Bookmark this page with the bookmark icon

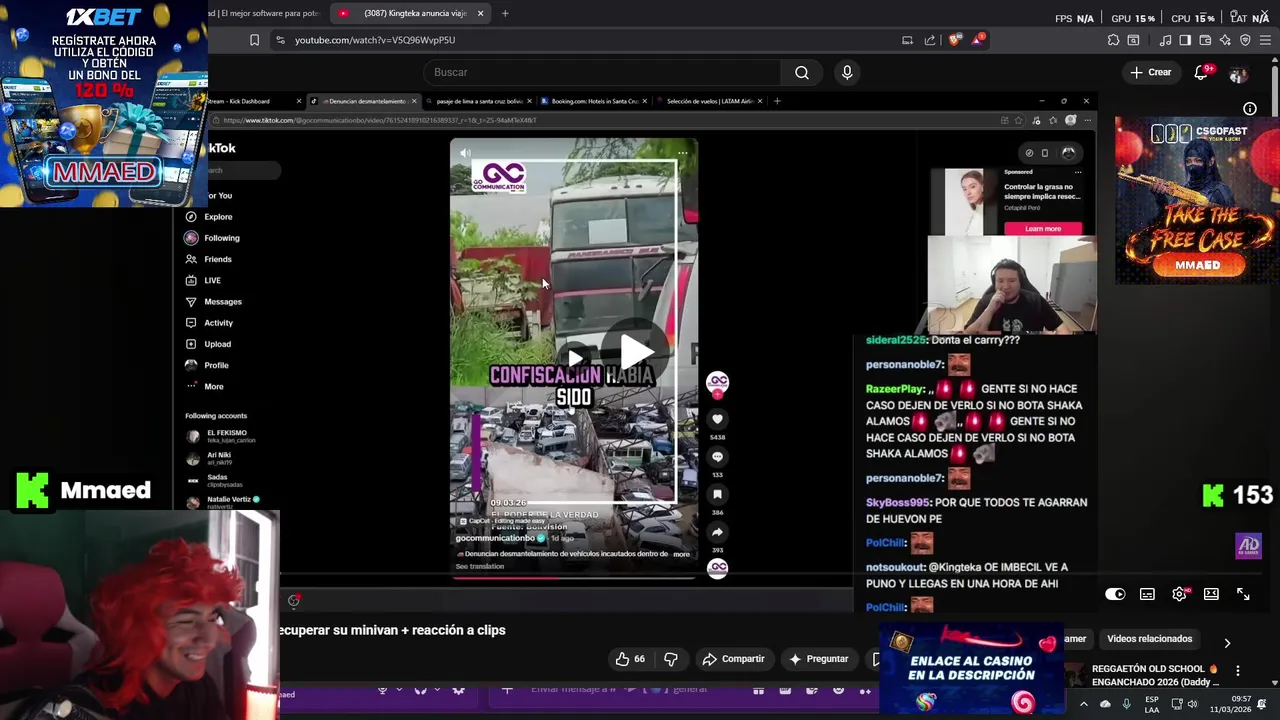pyautogui.click(x=254, y=40)
